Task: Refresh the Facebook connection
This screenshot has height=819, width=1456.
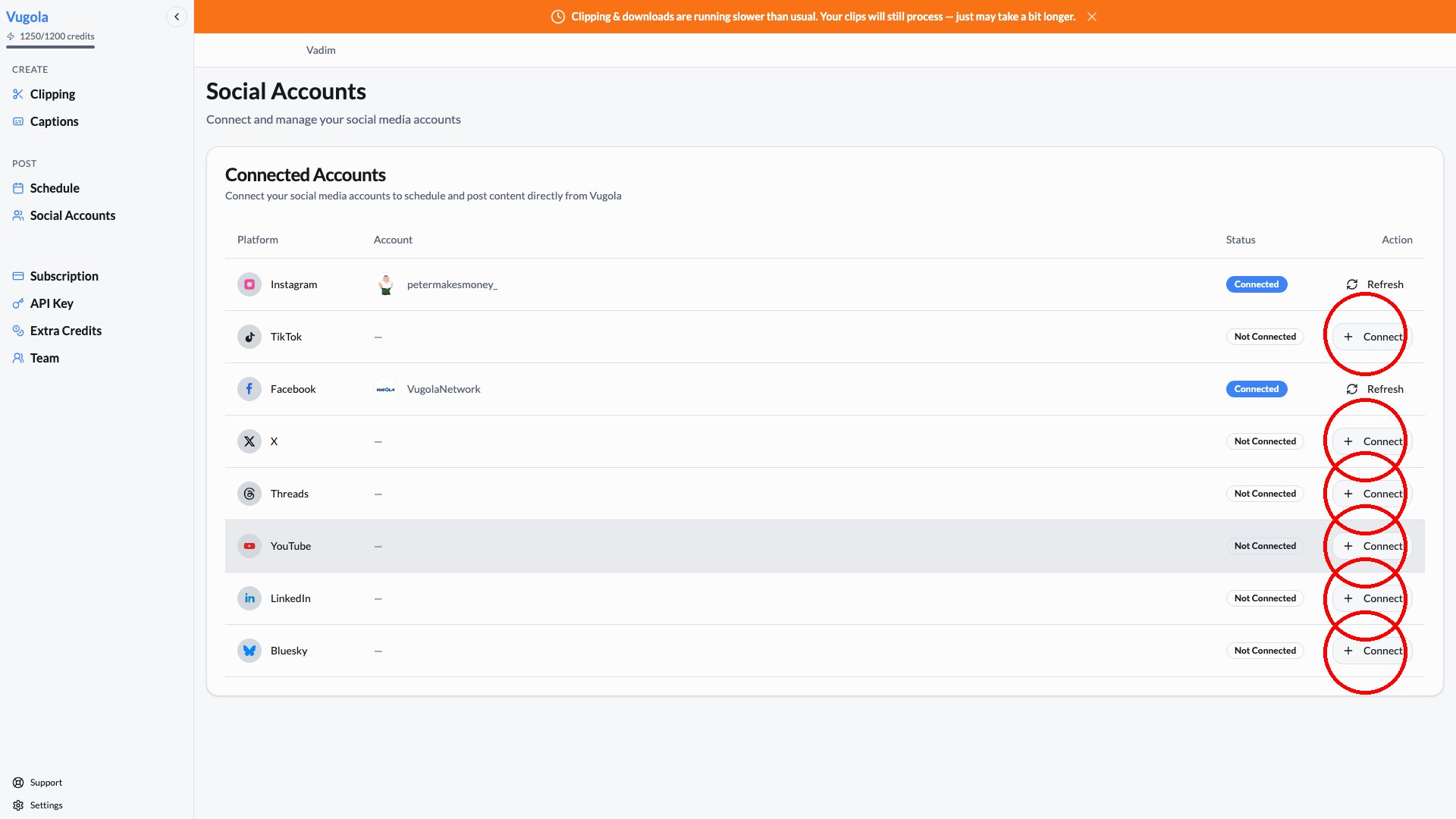Action: [1375, 389]
